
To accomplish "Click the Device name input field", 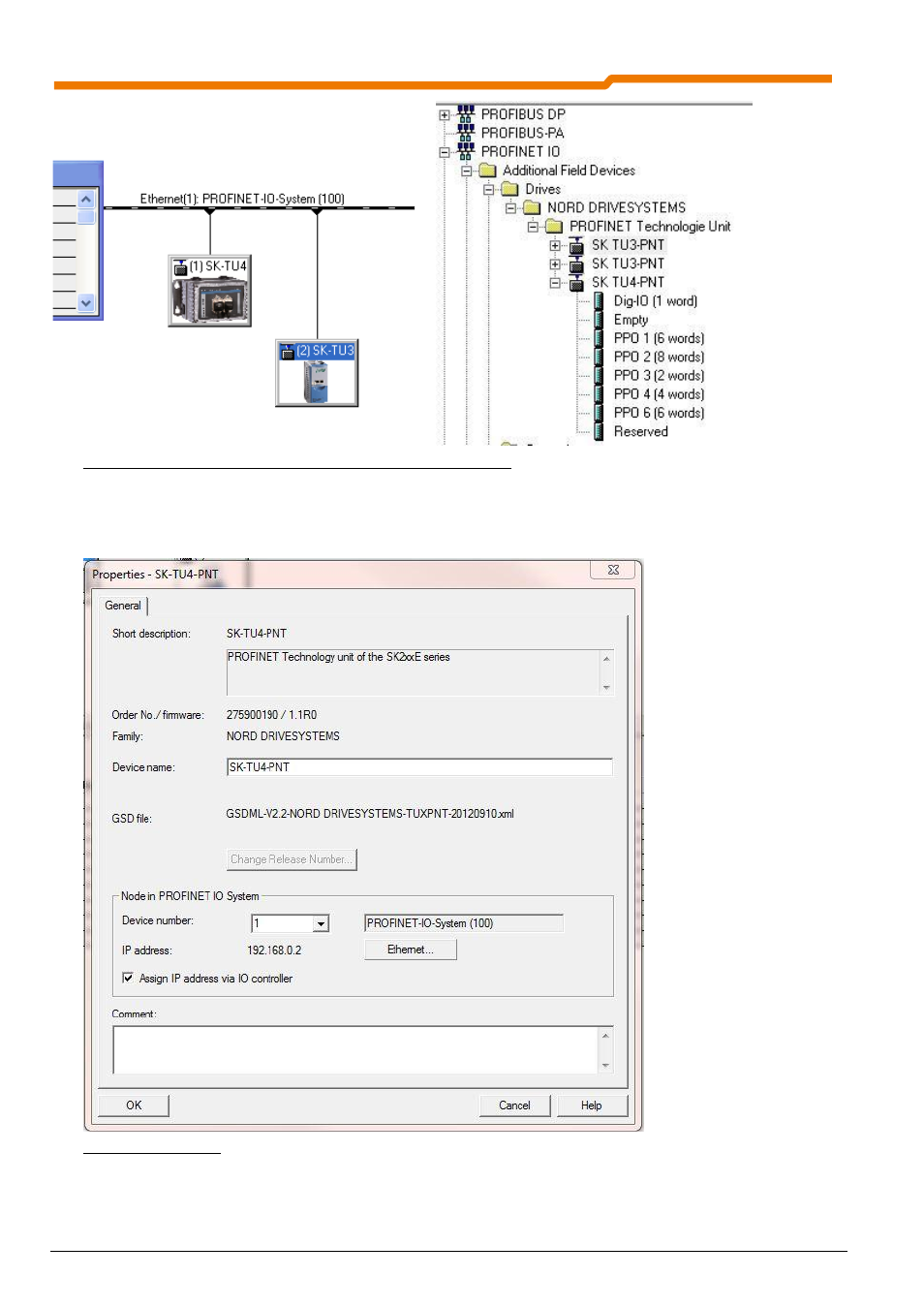I will 419,767.
